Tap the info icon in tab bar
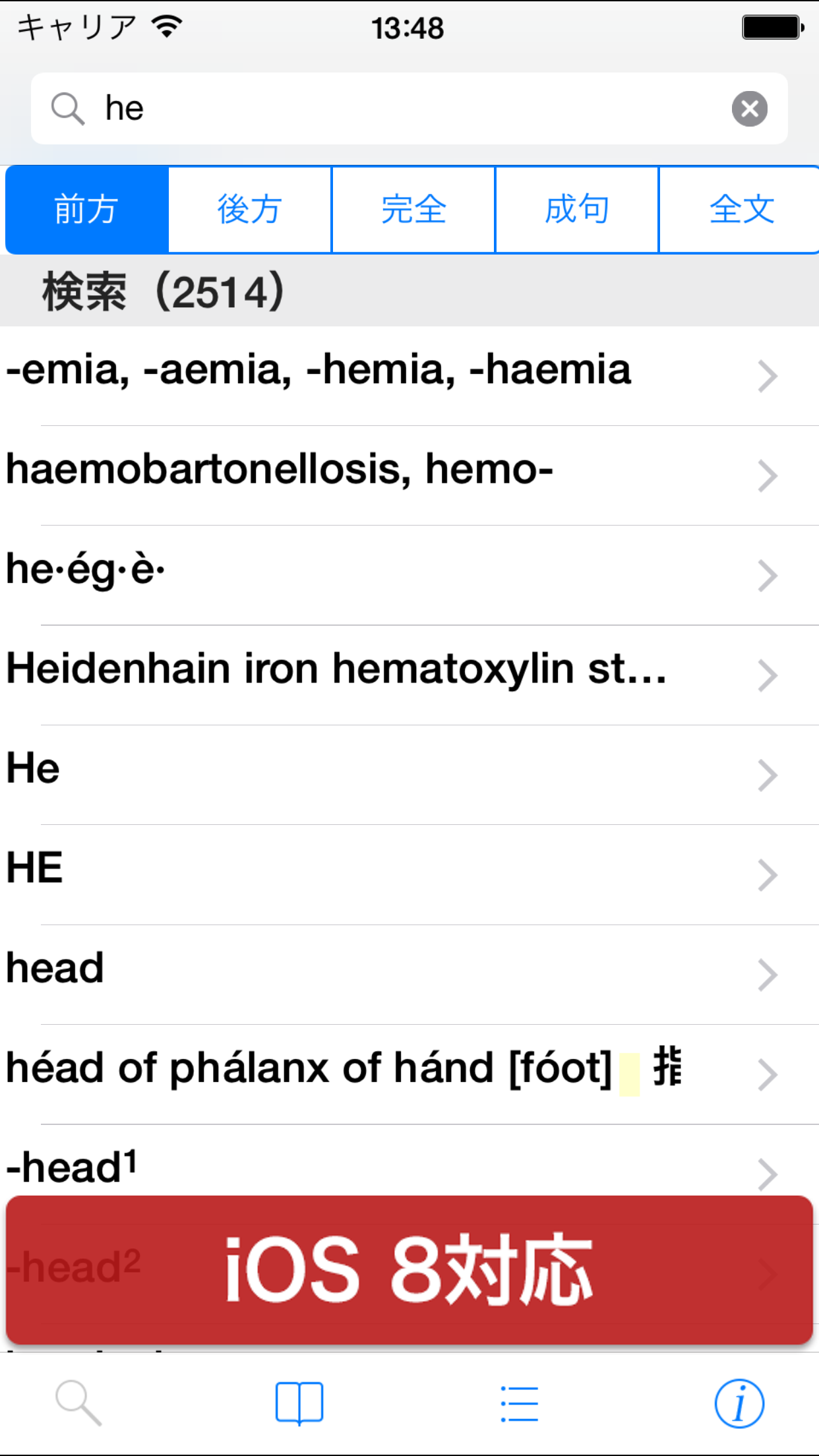This screenshot has height=1456, width=819. pyautogui.click(x=739, y=1403)
